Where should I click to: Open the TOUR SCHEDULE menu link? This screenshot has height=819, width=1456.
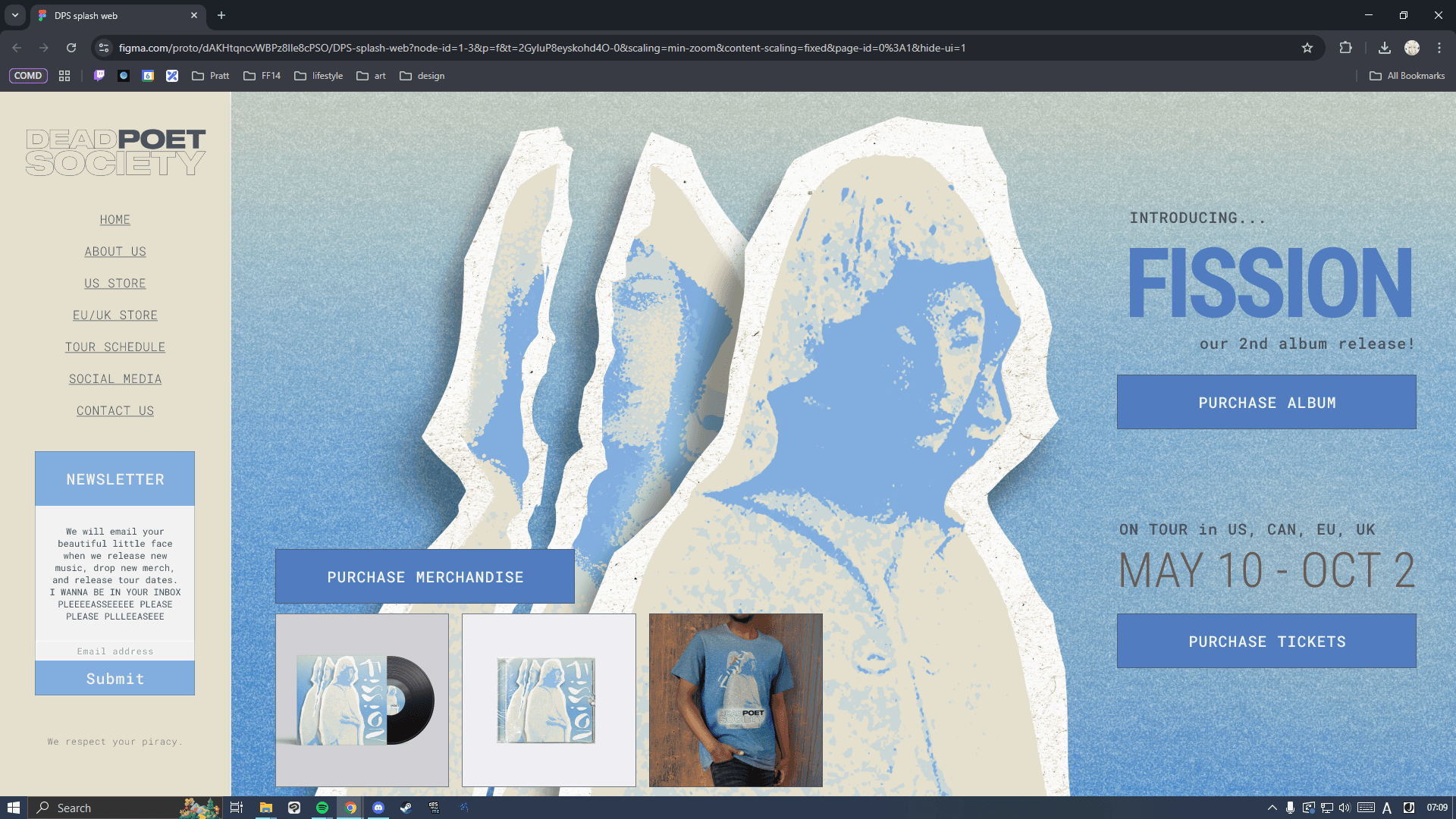[115, 347]
